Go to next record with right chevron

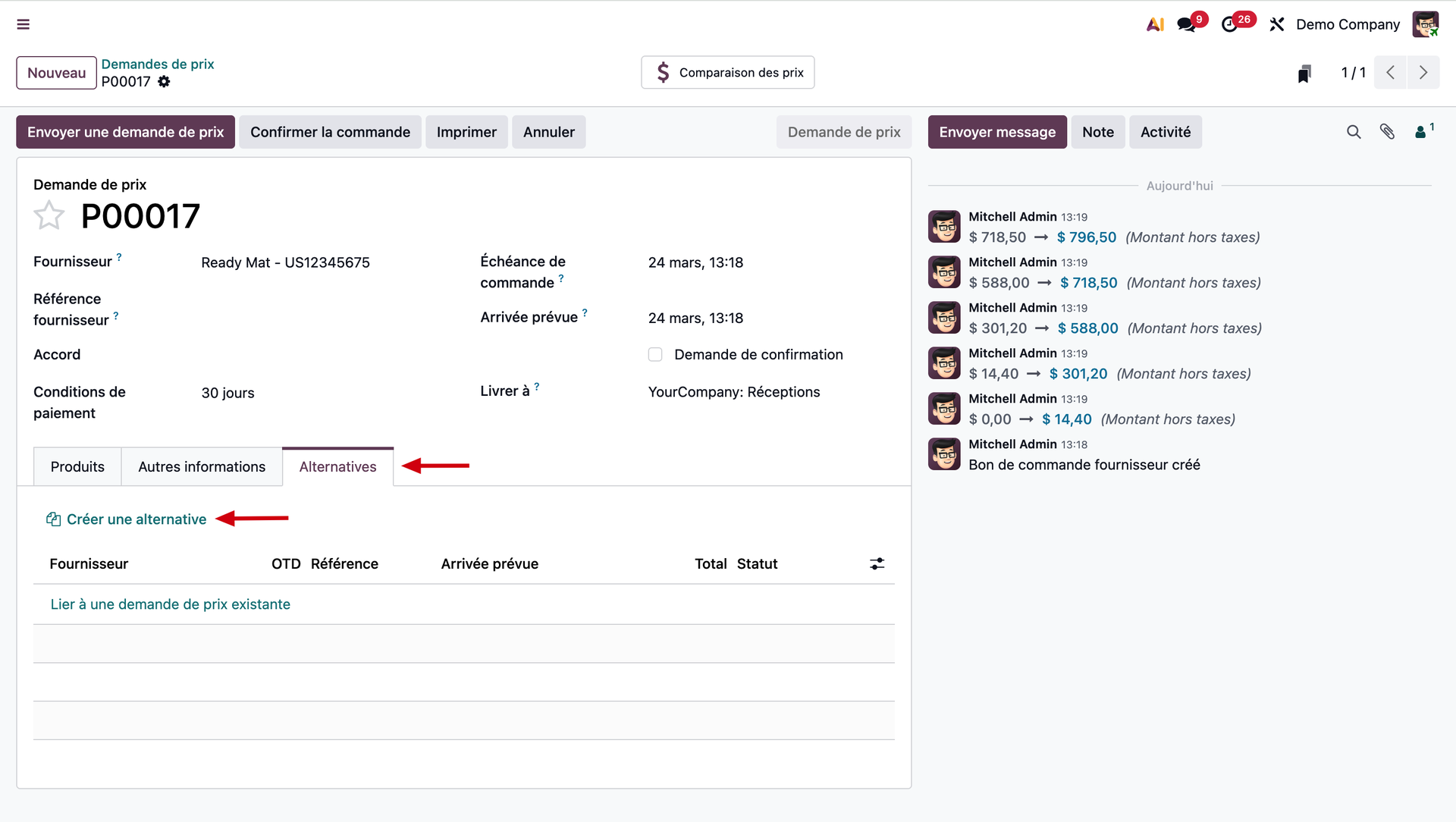tap(1423, 73)
